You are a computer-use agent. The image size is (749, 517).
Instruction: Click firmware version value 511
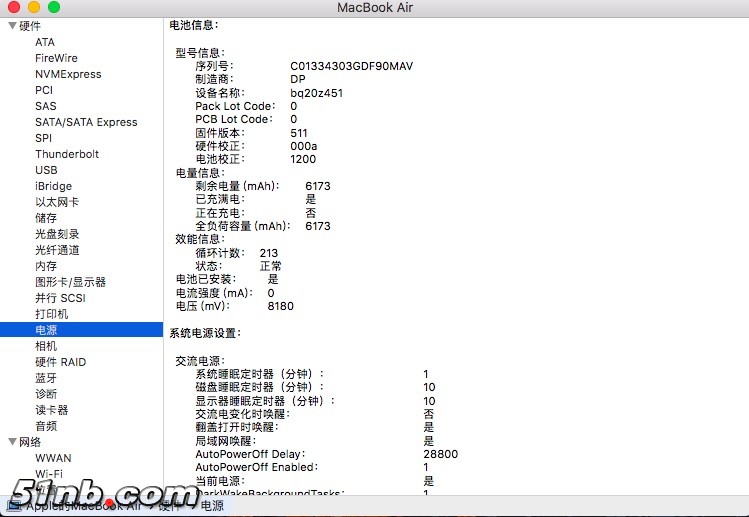pos(299,133)
